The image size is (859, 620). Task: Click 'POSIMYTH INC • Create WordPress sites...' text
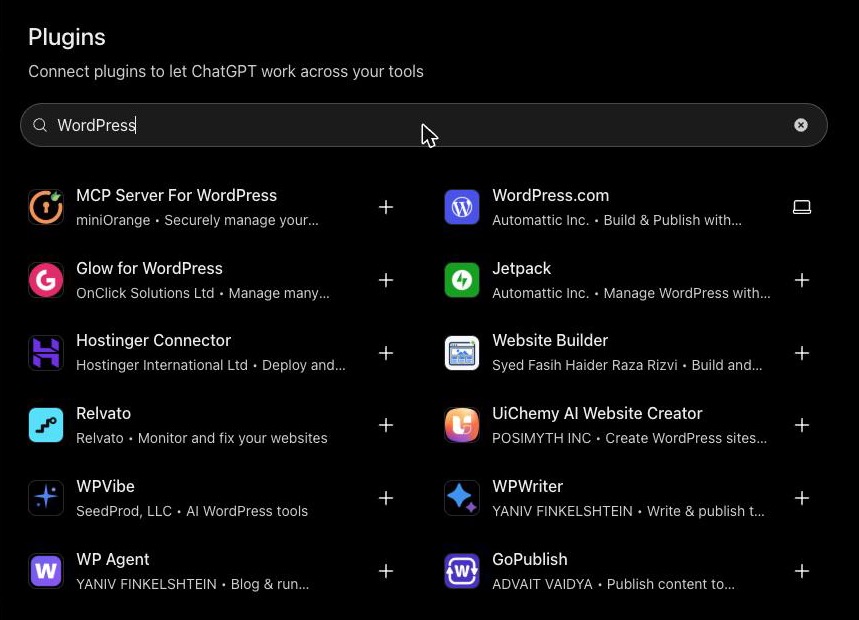629,438
